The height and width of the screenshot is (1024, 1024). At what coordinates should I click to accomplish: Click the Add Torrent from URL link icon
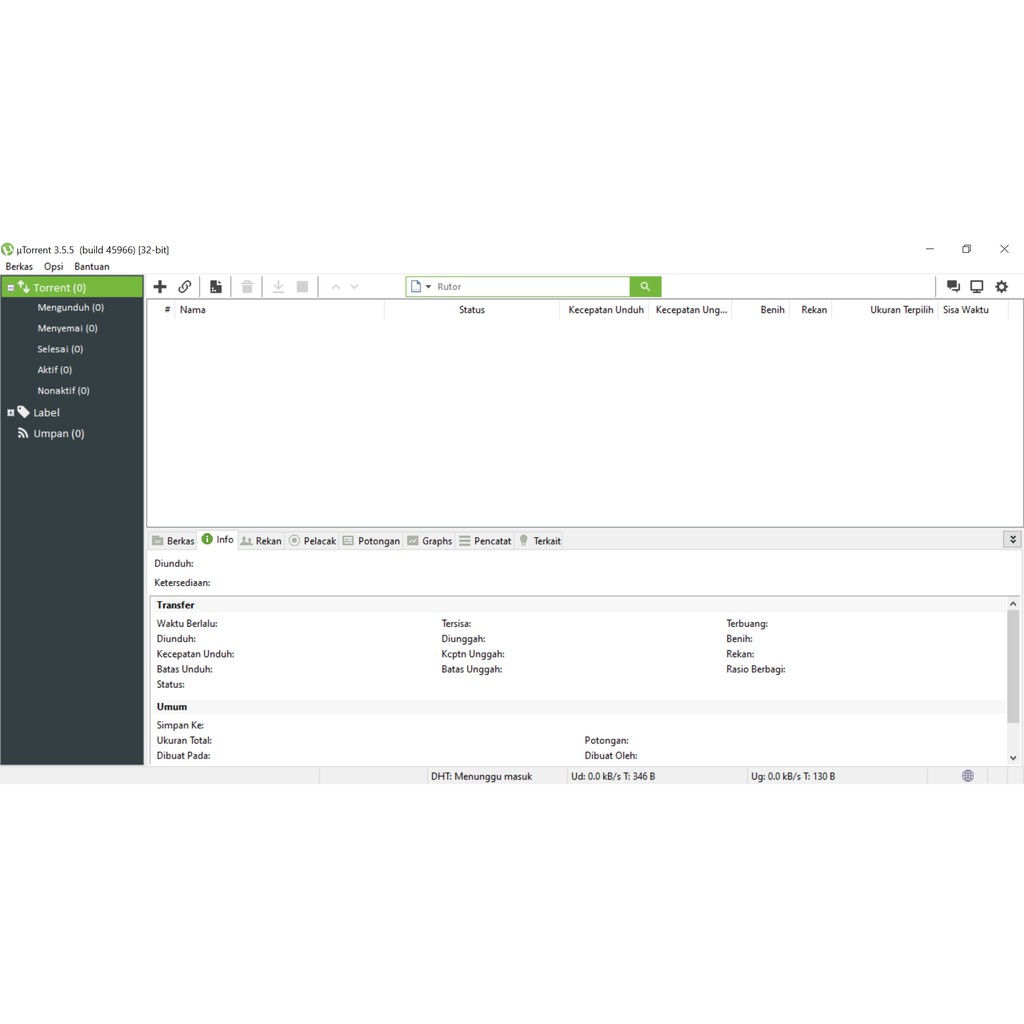[185, 287]
